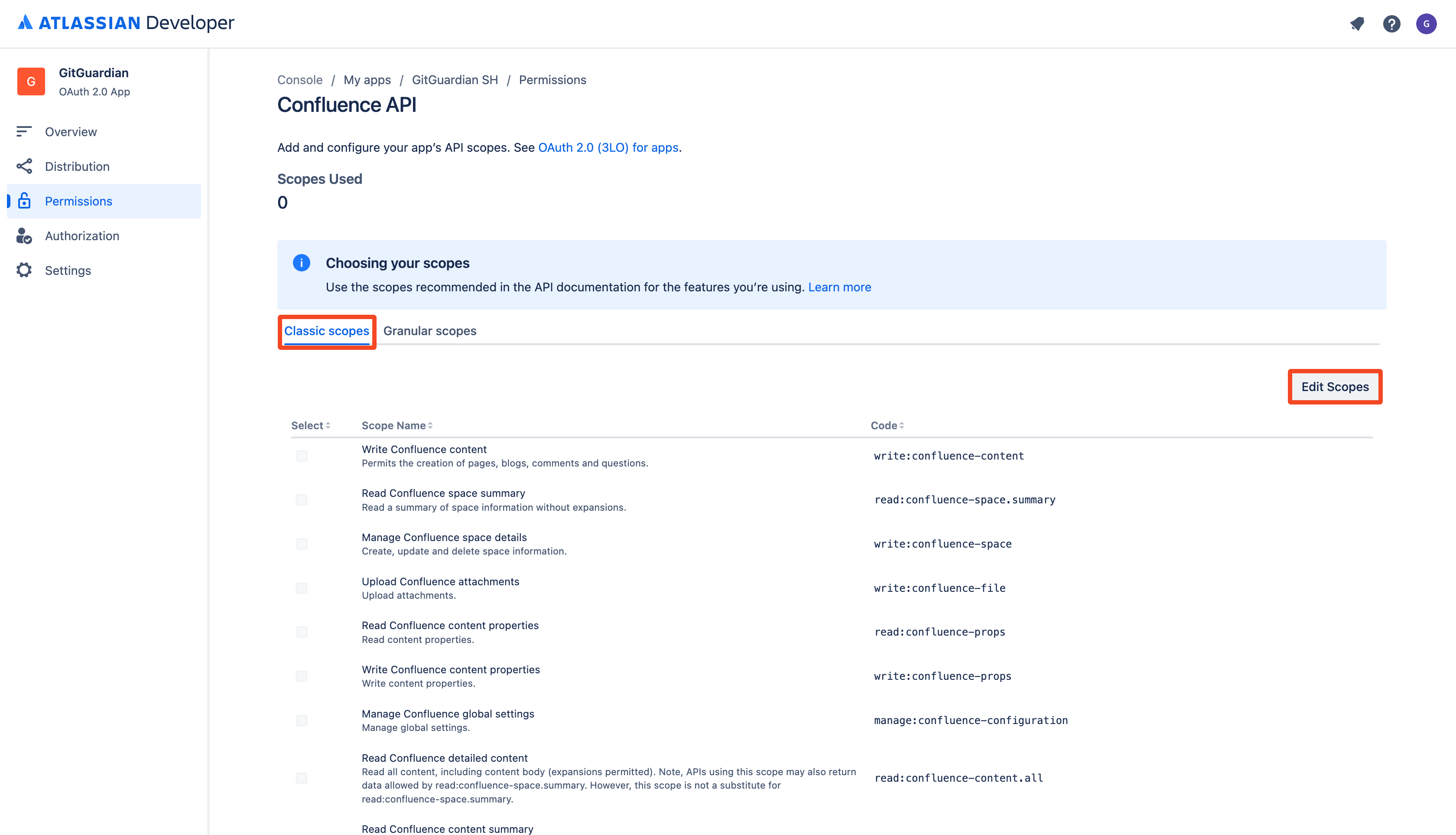Click the Overview sidebar icon
The image size is (1456, 835).
(x=24, y=131)
